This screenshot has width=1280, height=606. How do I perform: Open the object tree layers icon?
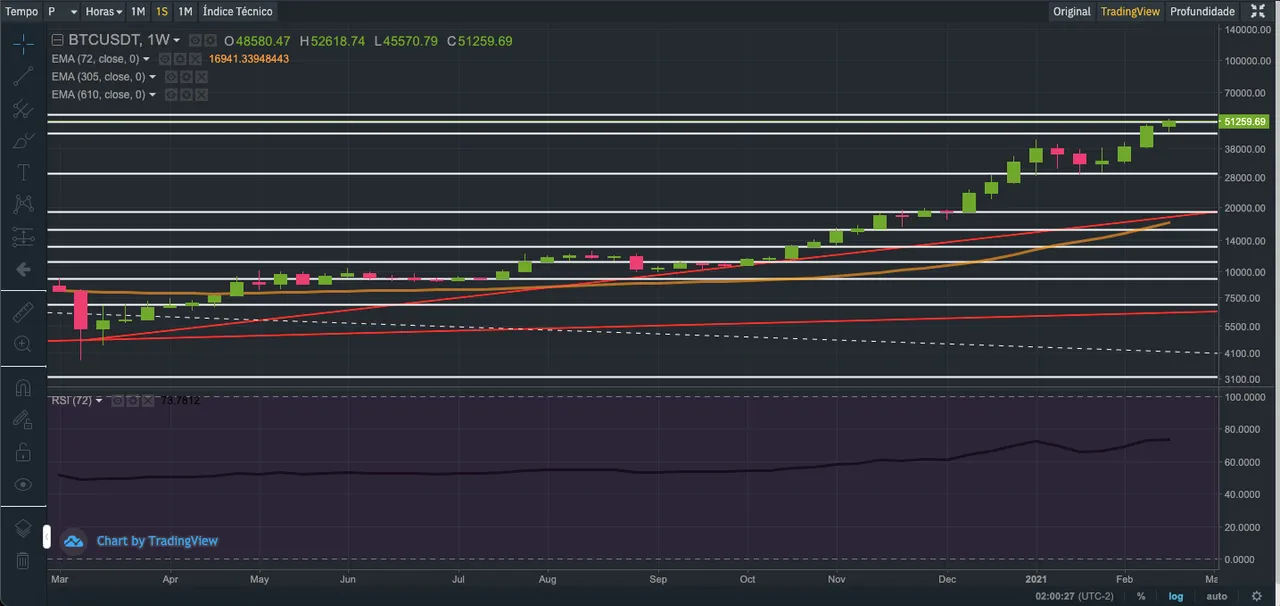coord(23,528)
